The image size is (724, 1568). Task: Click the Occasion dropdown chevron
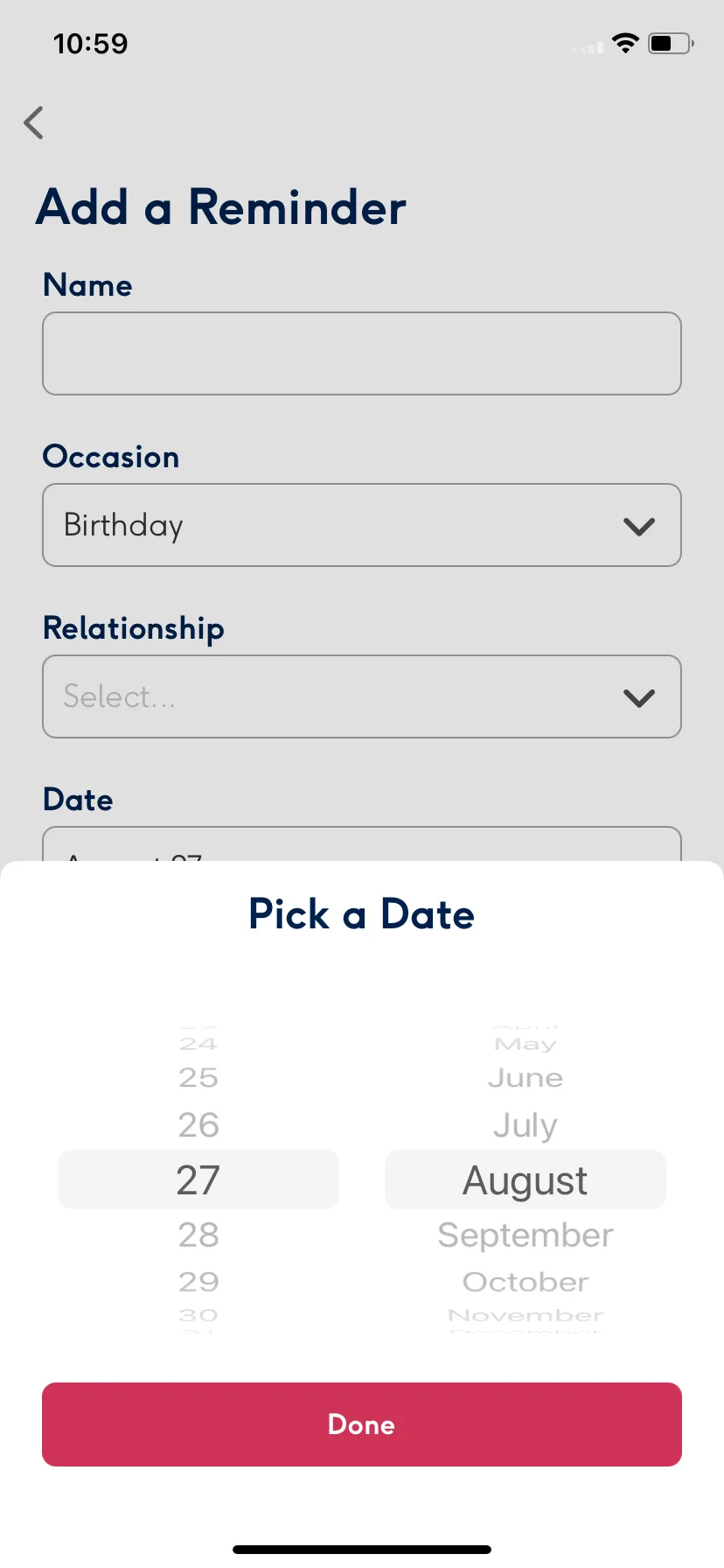639,526
